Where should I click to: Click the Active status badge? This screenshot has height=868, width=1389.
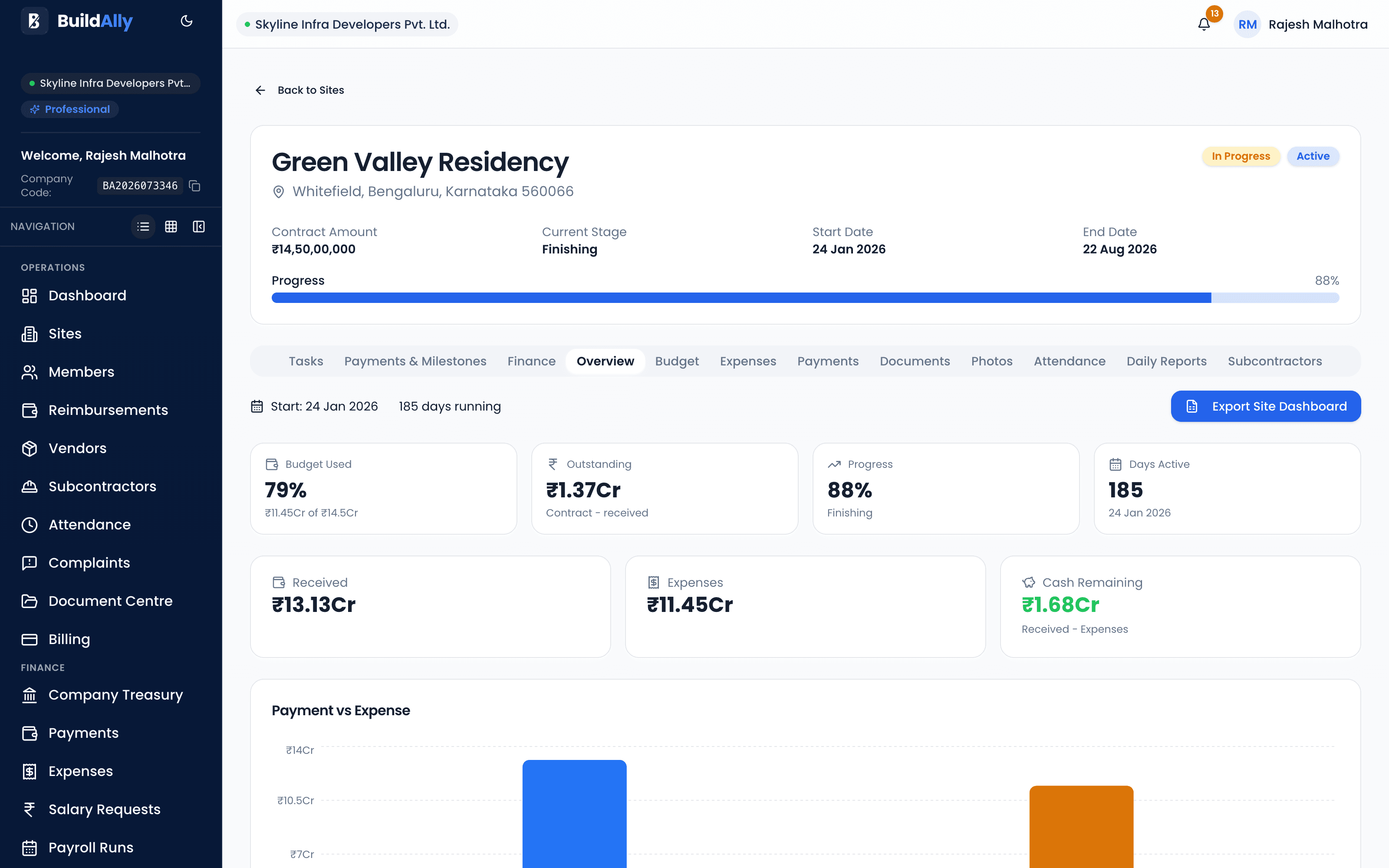pos(1313,156)
